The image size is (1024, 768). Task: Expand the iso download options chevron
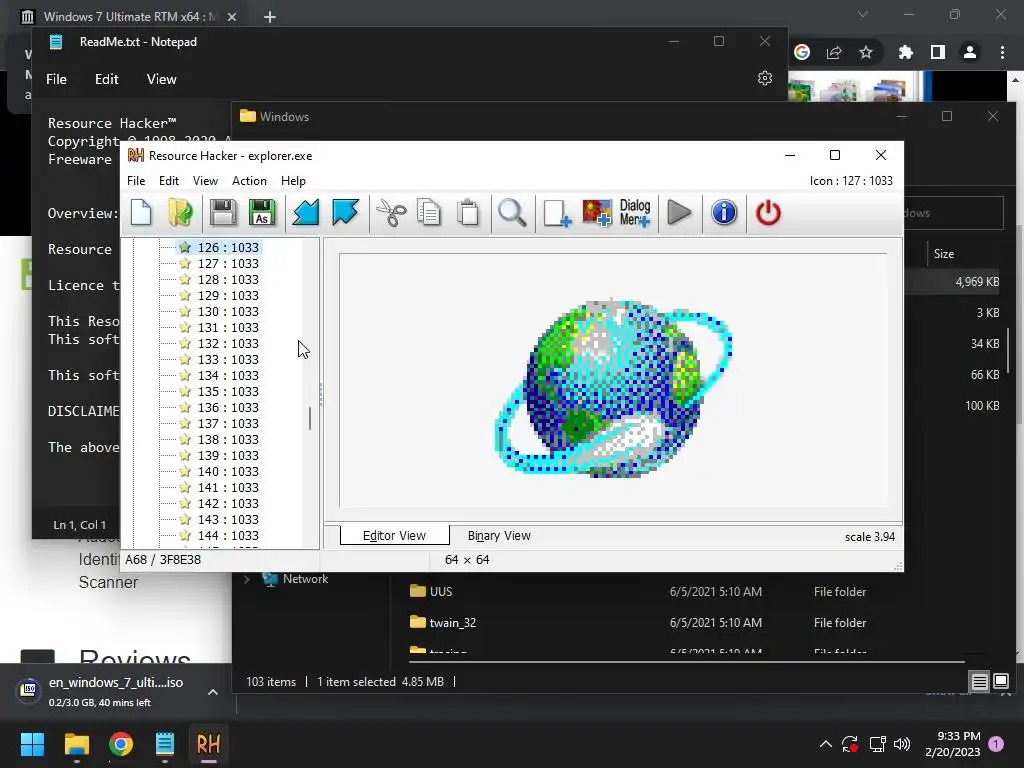213,692
